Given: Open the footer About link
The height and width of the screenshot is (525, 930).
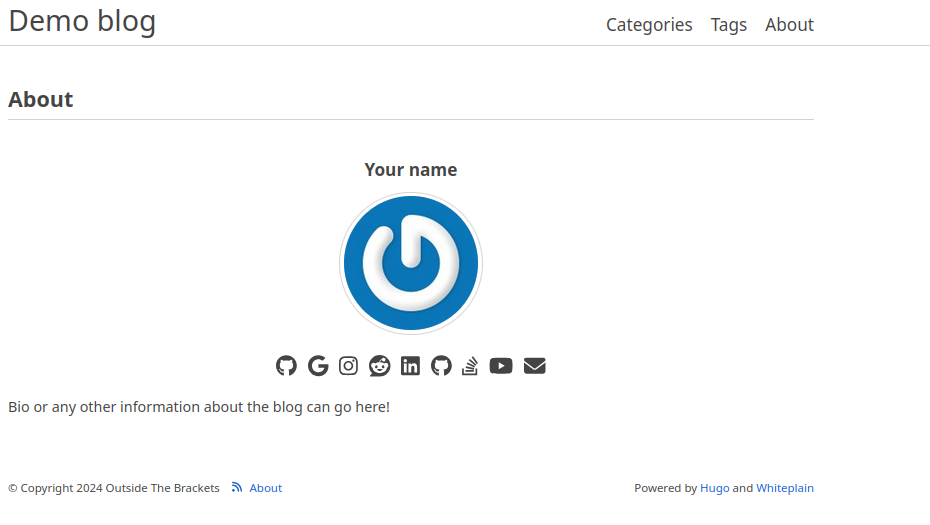Looking at the screenshot, I should [266, 488].
